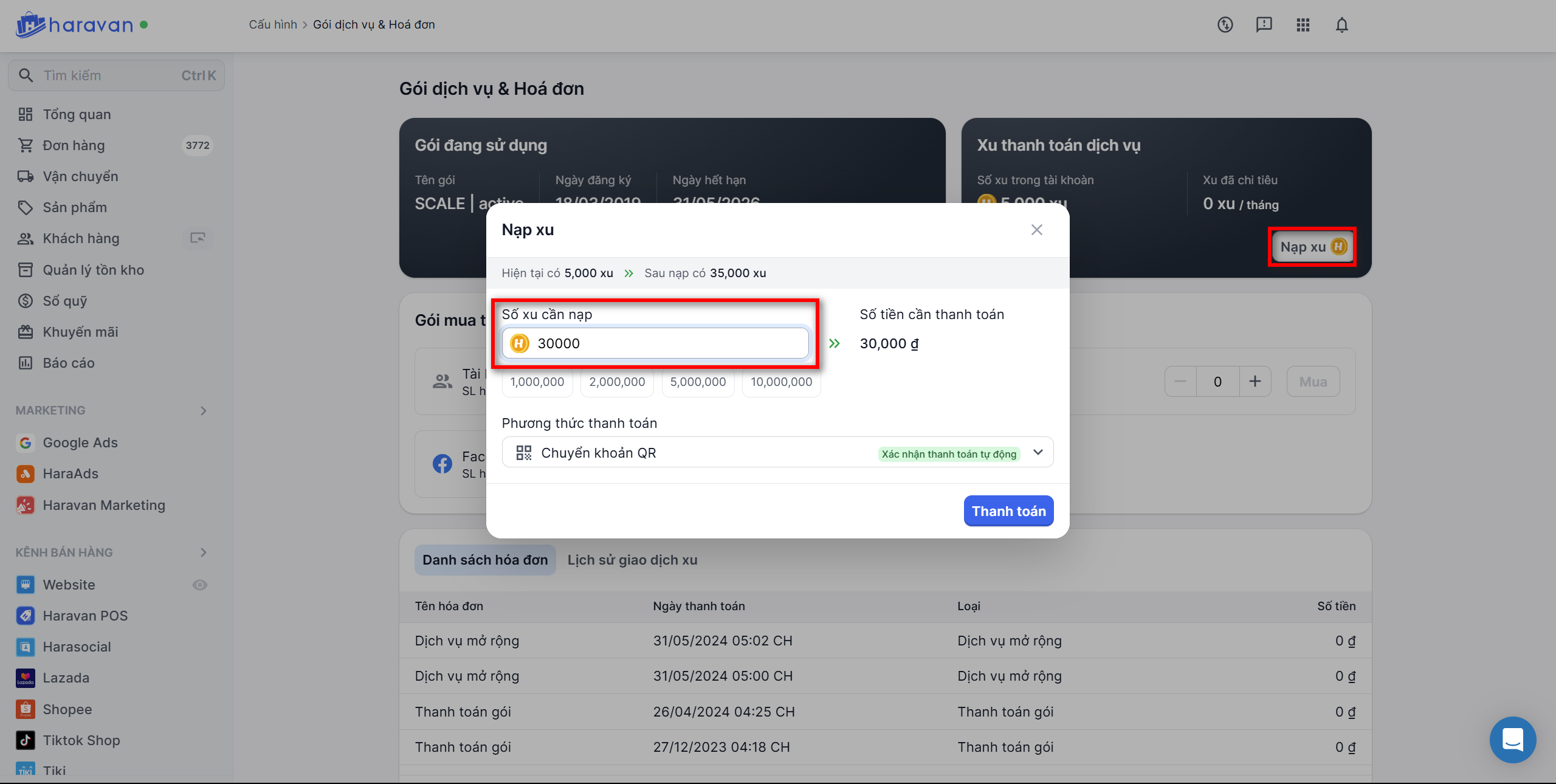Expand the KÊNH BÁN HÀNG section chevron

tap(204, 552)
